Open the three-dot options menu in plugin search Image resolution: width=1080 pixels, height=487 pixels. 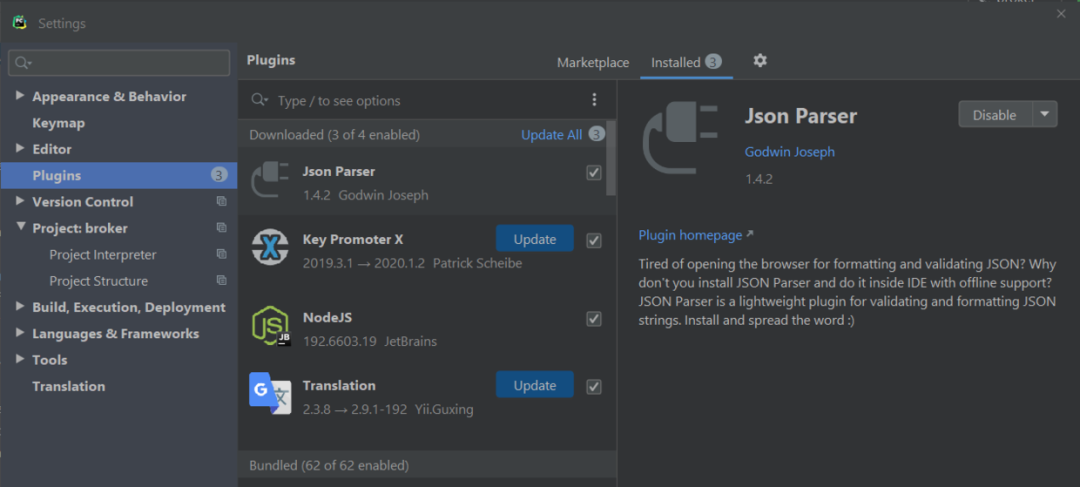(x=594, y=100)
